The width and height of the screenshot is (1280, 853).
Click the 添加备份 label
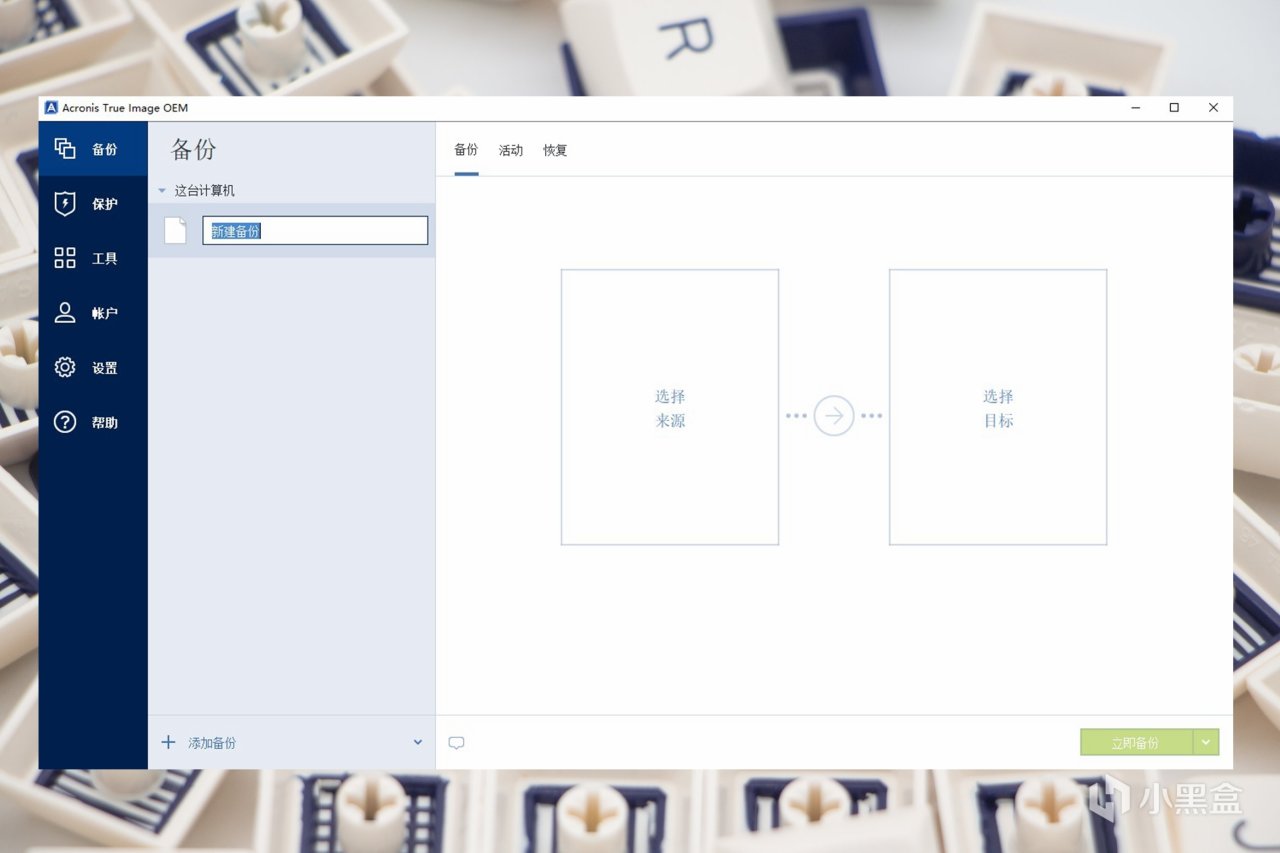(212, 743)
